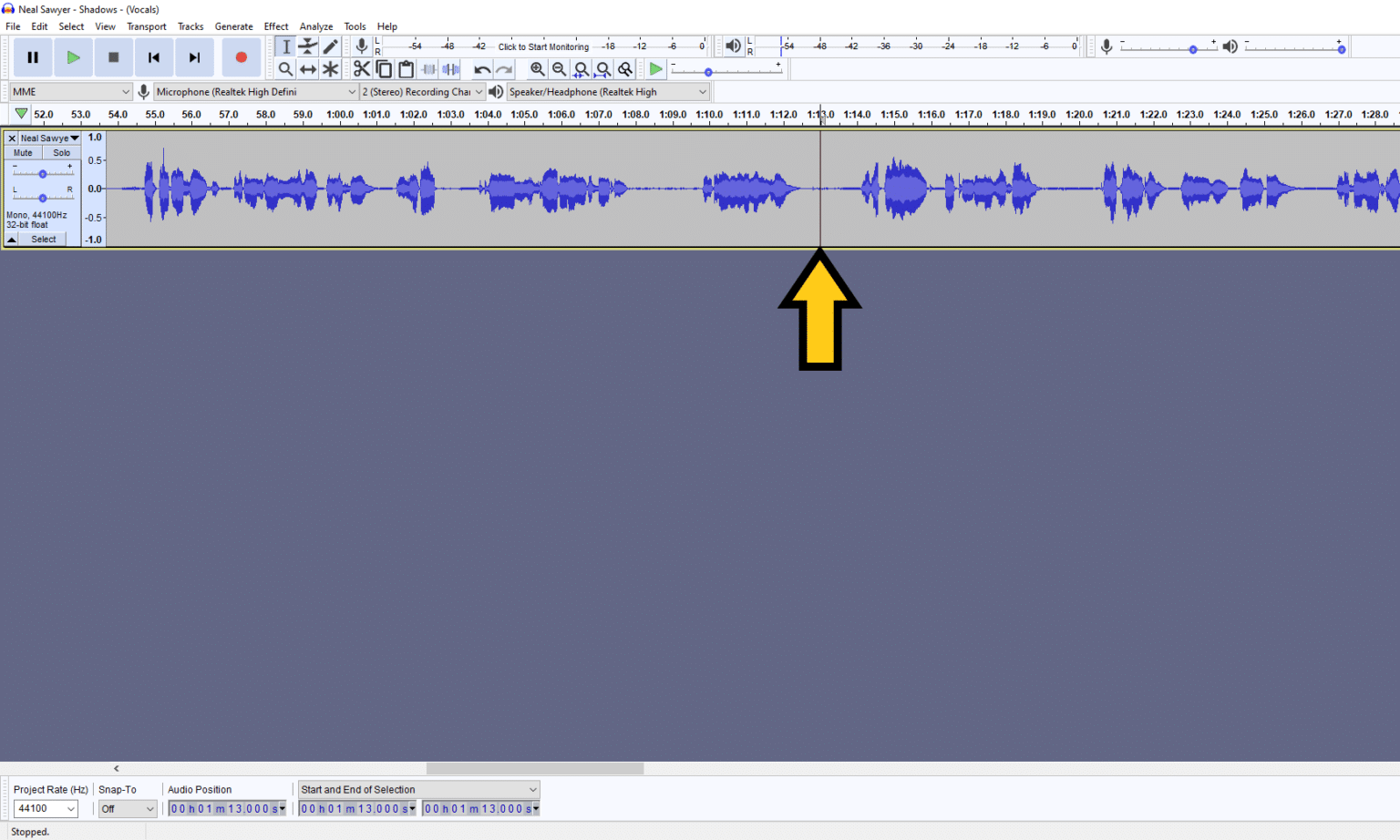Open the Snap-To dropdown
1400x840 pixels.
coord(127,808)
